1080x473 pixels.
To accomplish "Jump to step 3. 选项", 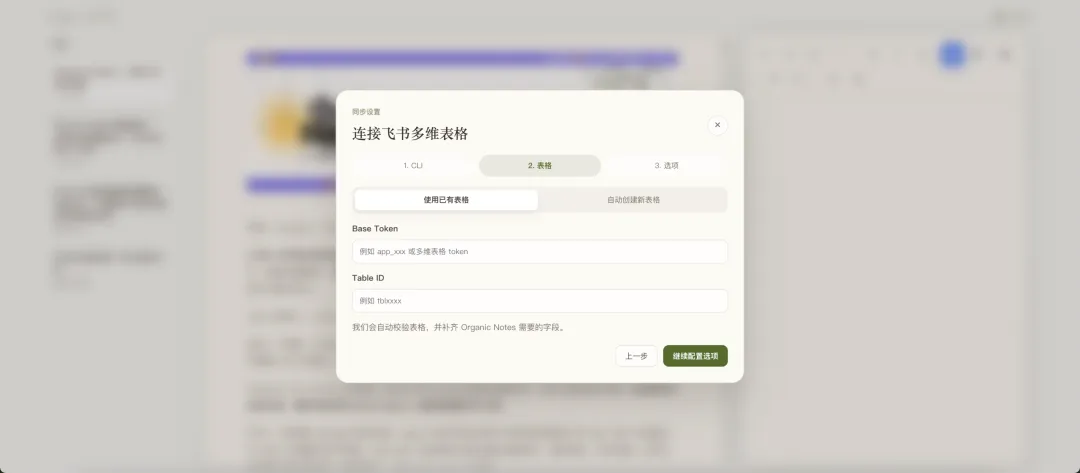I will [666, 166].
